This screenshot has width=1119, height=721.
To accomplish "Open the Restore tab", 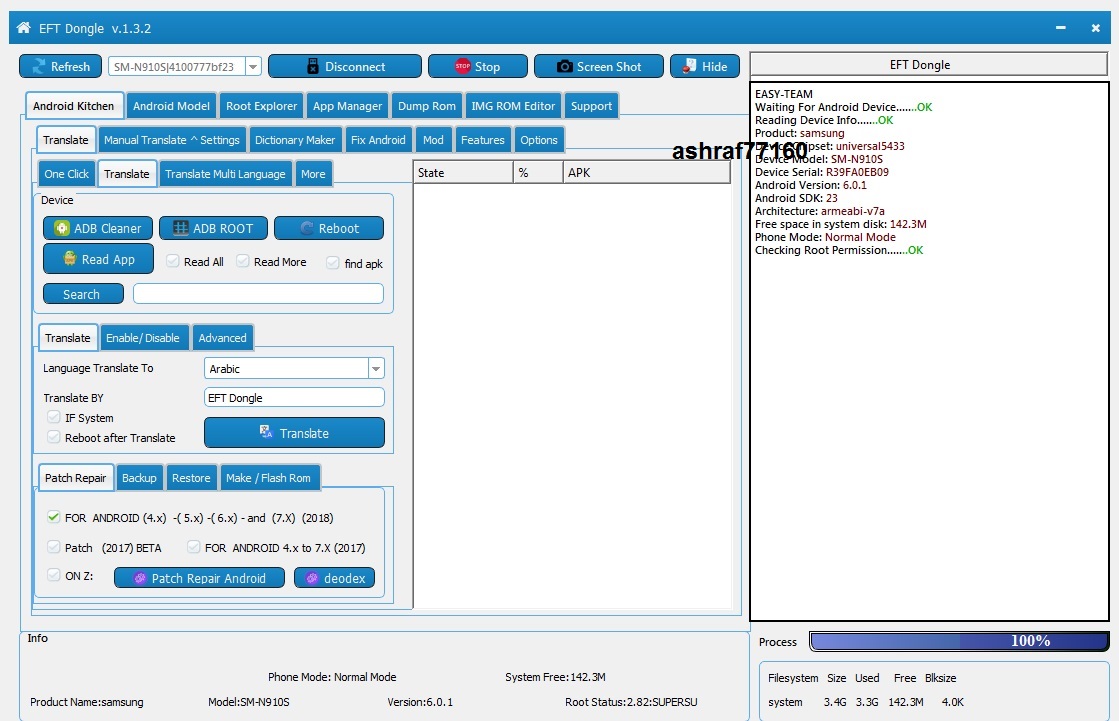I will click(191, 478).
